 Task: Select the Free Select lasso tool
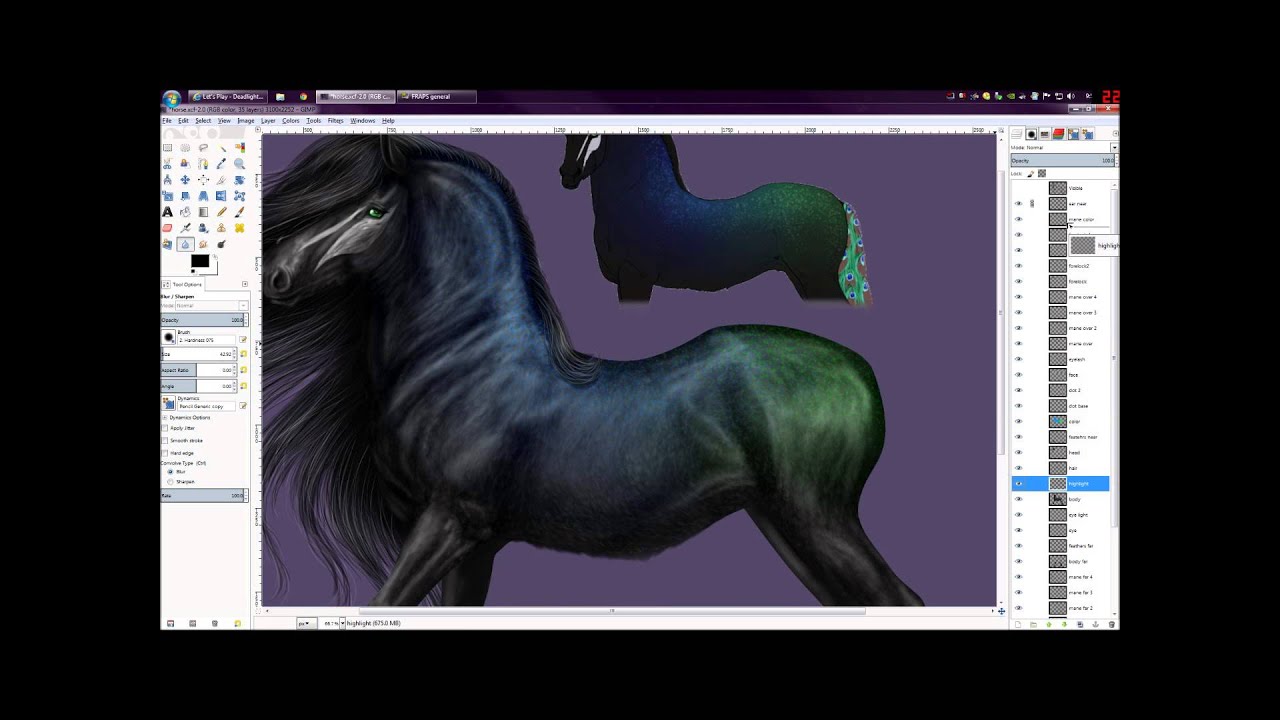[203, 147]
